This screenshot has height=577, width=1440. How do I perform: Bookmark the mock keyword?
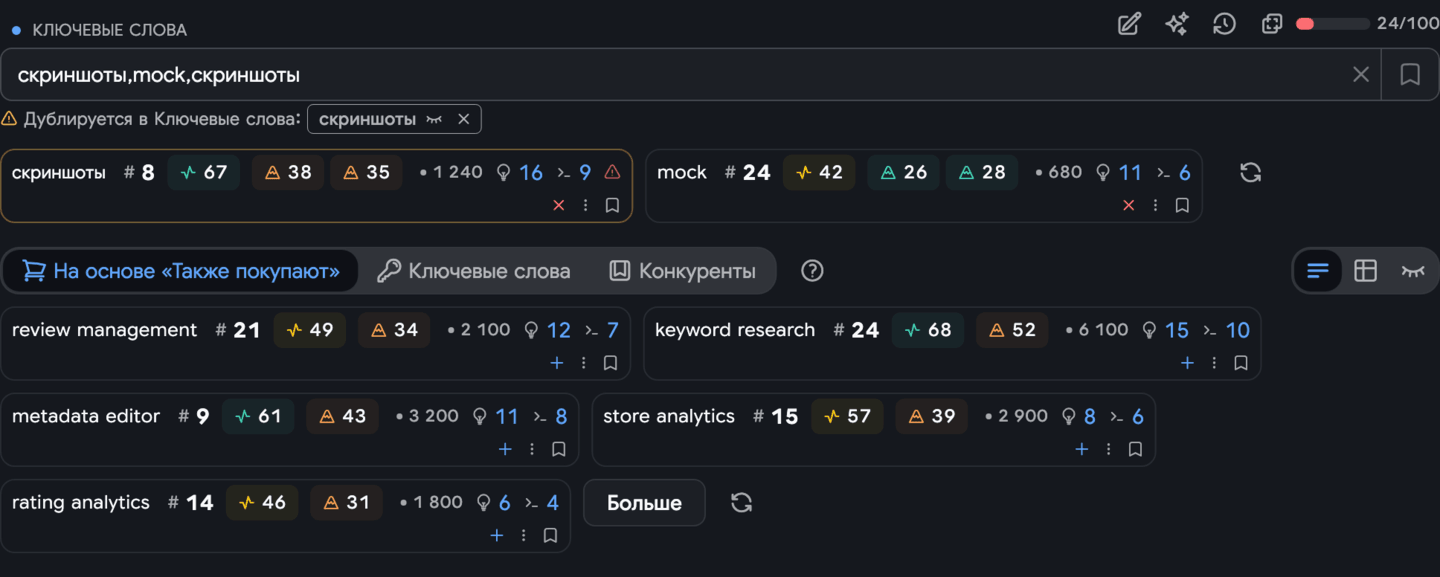(1182, 205)
